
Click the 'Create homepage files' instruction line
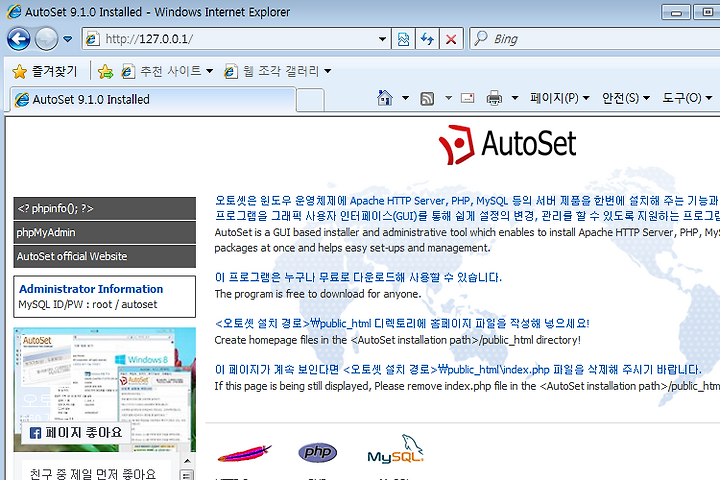[x=398, y=340]
